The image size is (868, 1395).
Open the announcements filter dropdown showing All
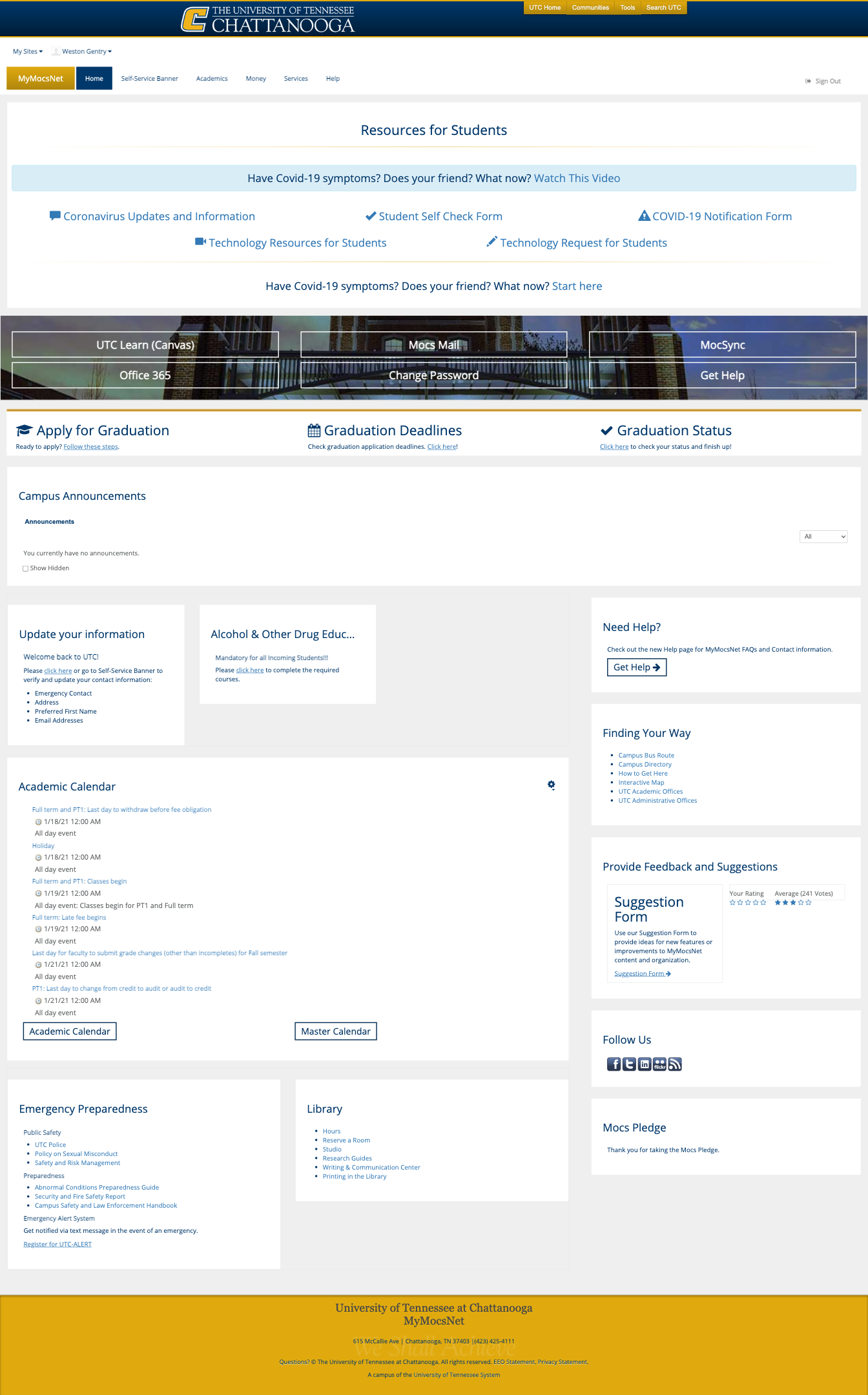point(823,537)
